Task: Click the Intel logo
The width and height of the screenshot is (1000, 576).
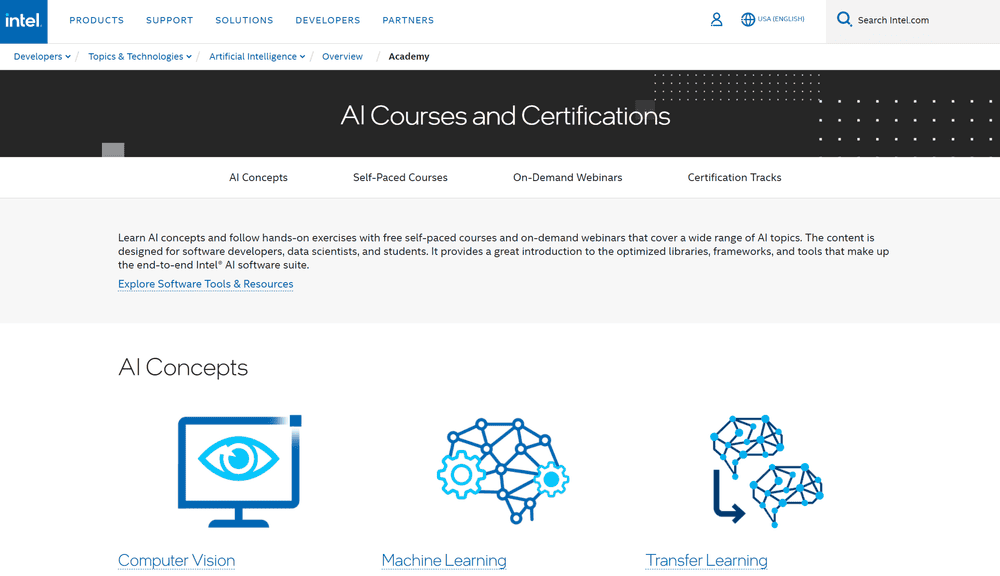Action: [x=24, y=21]
